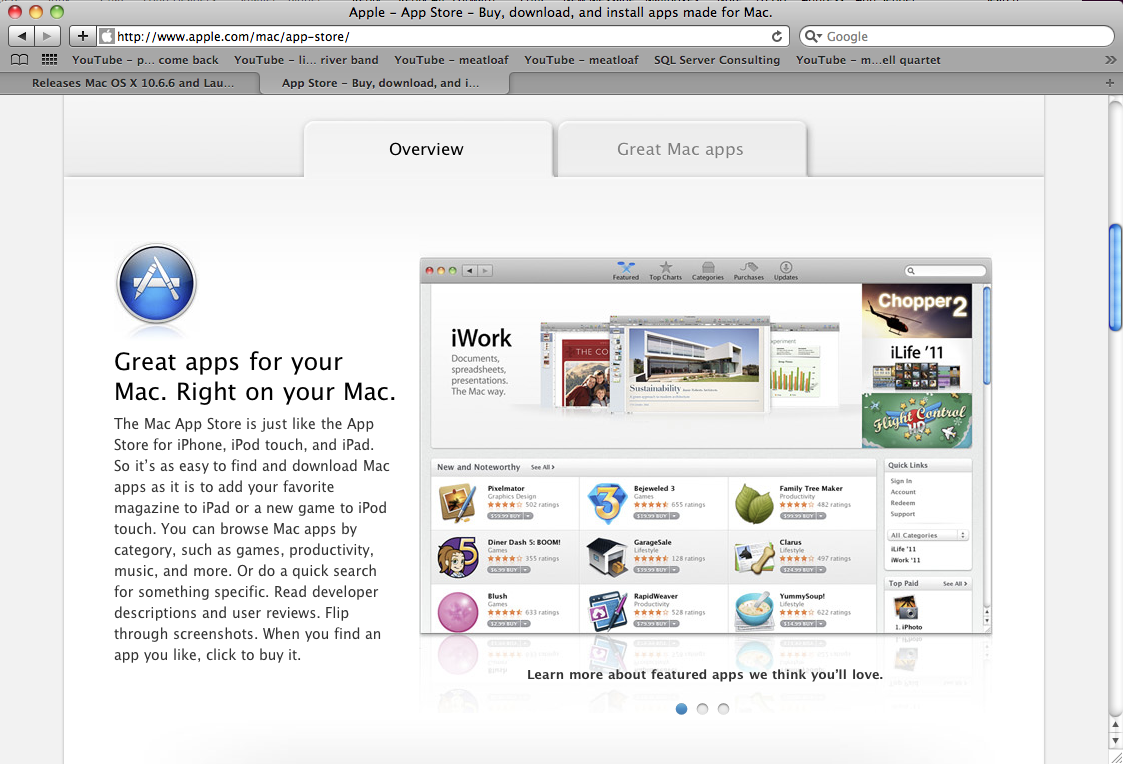Click the scrollbar up arrow

(1115, 725)
